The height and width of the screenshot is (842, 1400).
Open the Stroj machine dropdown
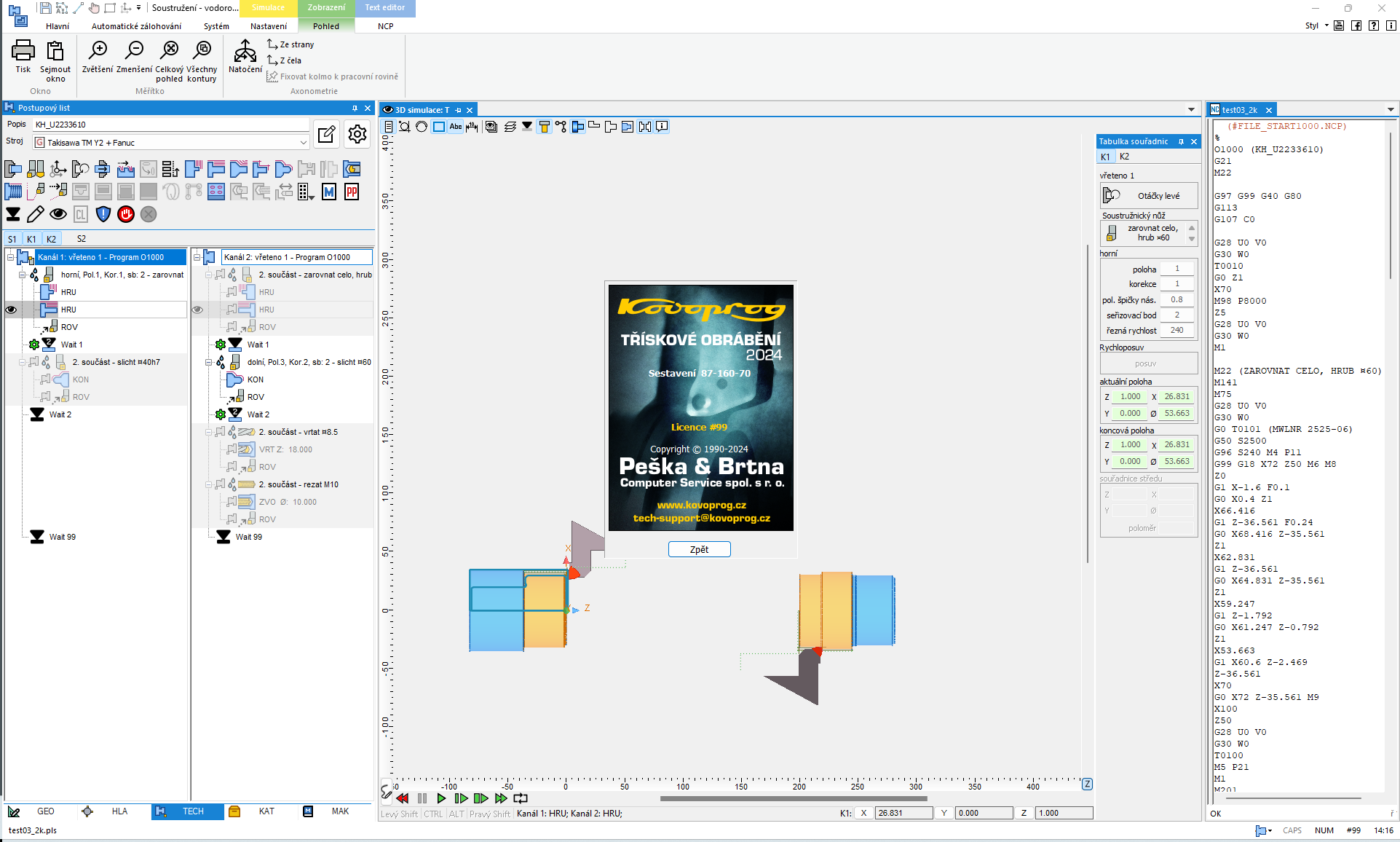tap(303, 143)
